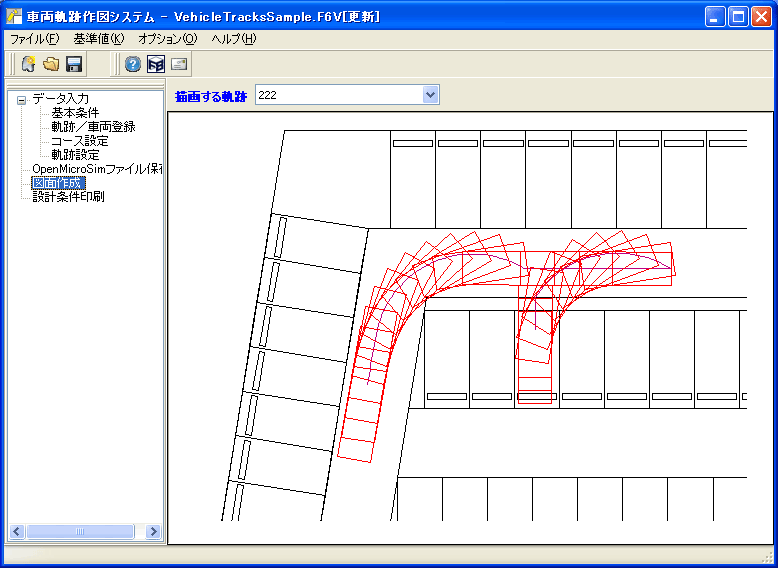Select 基本条件 in the tree

point(75,113)
